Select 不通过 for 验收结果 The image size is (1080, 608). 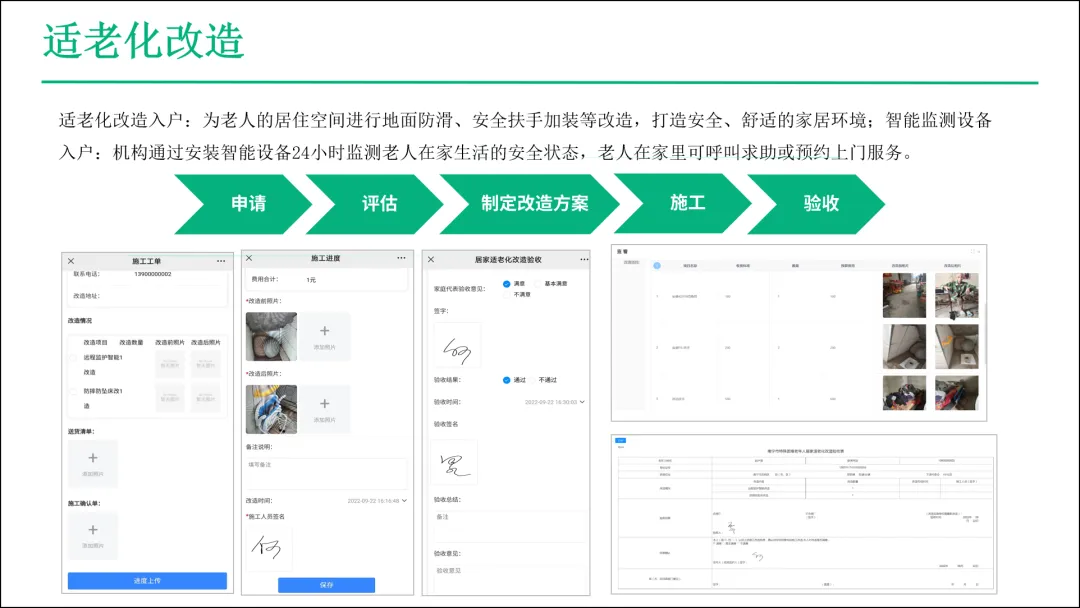(x=532, y=380)
